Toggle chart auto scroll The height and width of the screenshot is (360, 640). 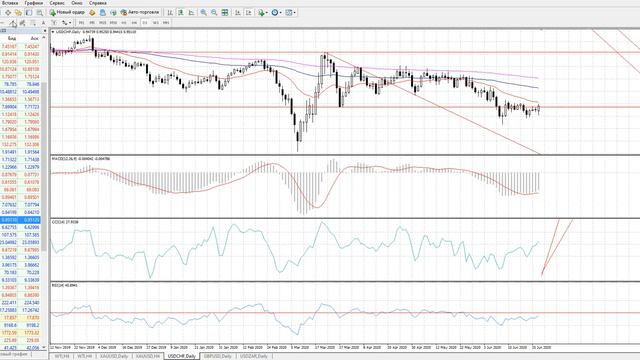(238, 13)
